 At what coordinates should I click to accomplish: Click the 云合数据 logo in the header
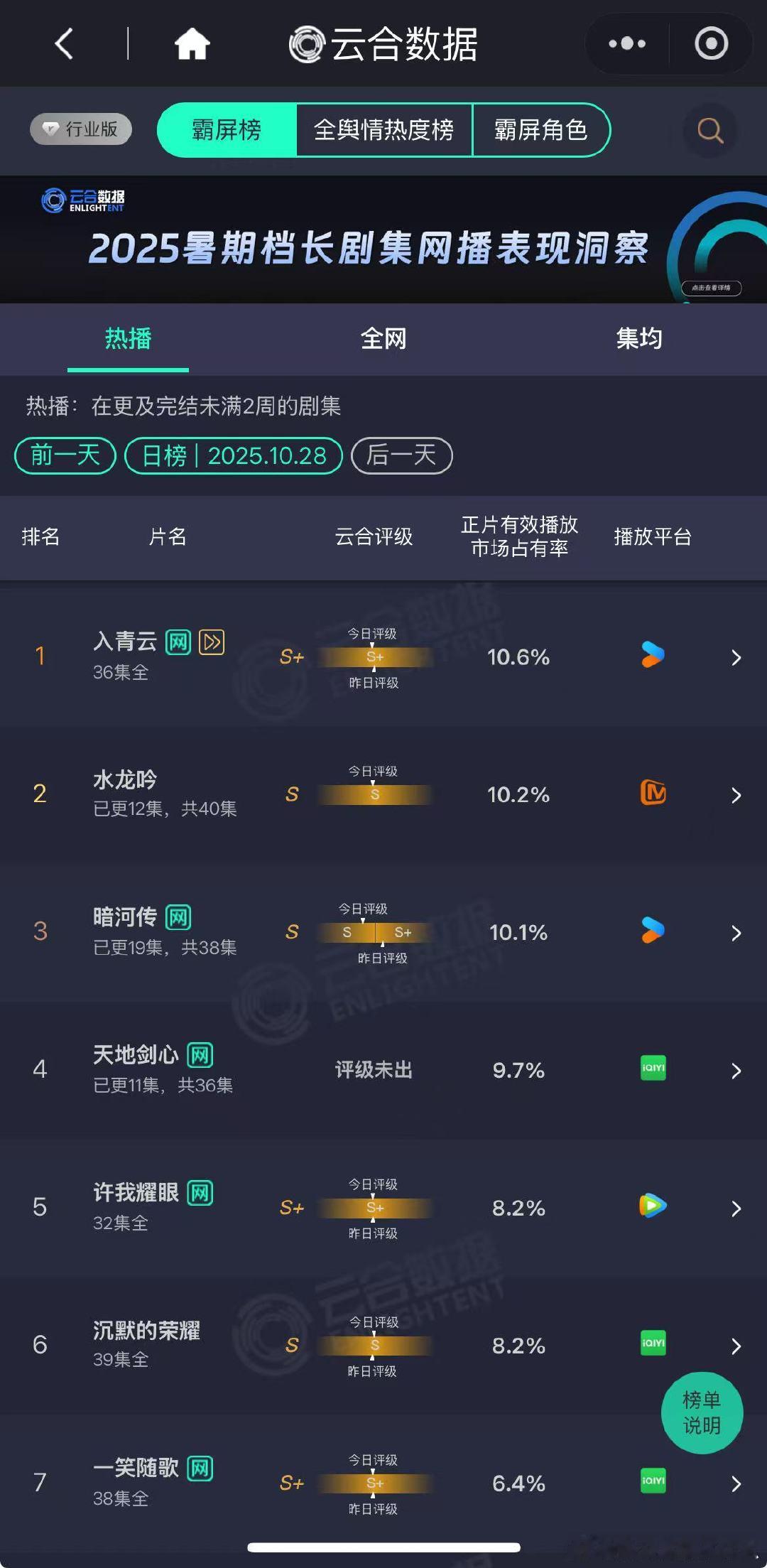click(383, 43)
